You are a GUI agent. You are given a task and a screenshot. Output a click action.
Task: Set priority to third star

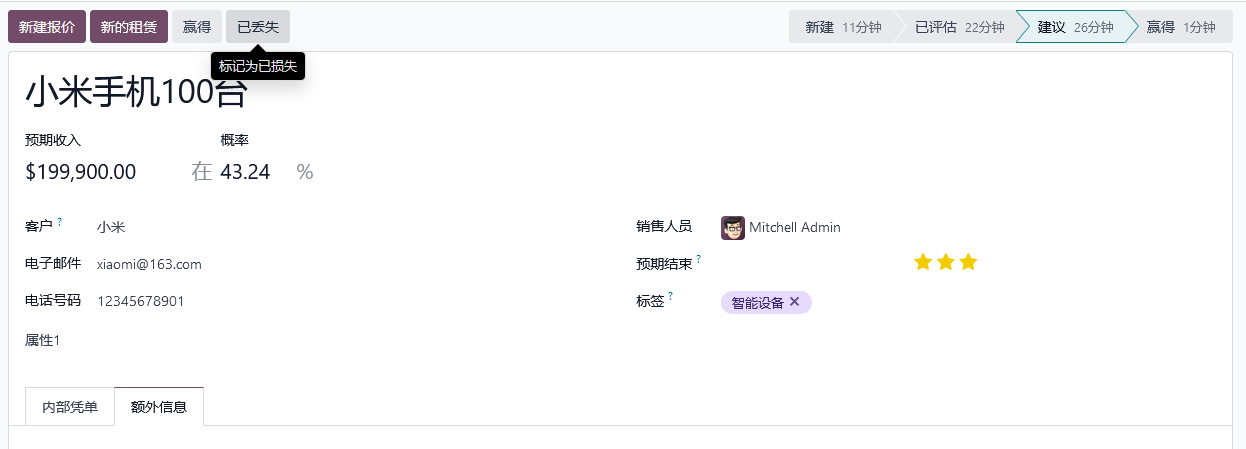tap(968, 262)
